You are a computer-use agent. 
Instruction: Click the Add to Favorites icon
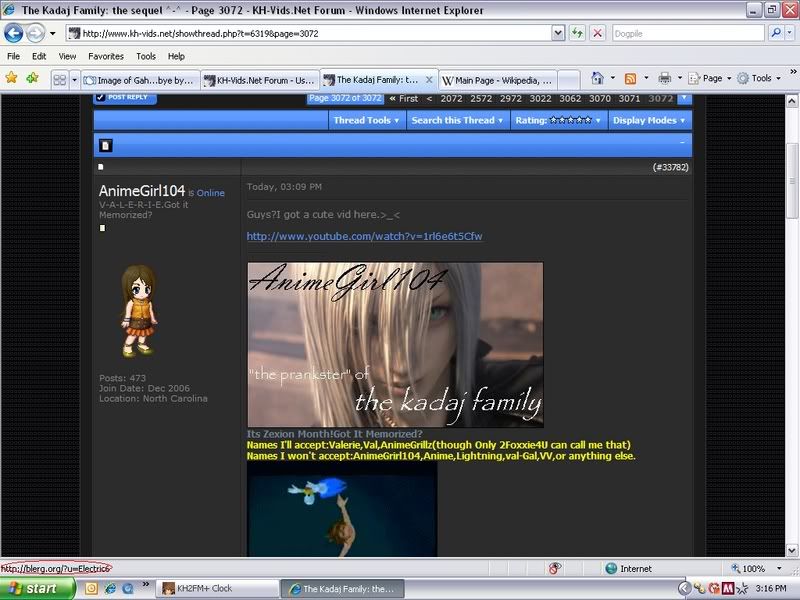[32, 78]
